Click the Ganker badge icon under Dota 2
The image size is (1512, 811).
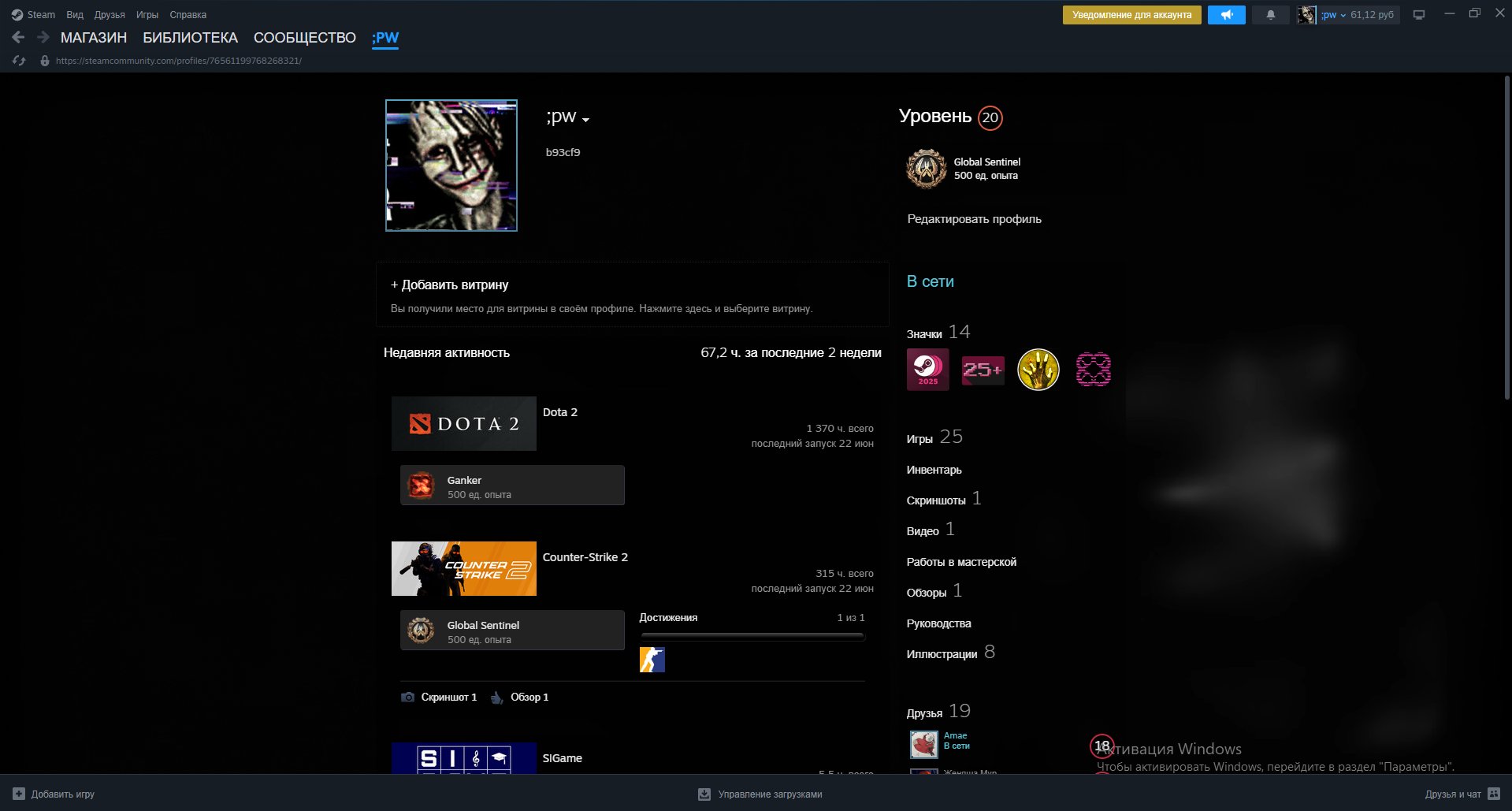(421, 485)
